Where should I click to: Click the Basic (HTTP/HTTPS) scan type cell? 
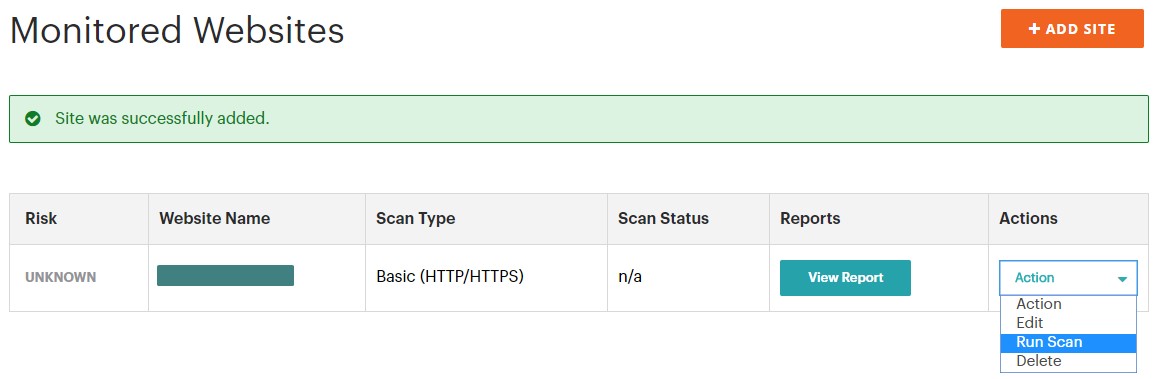[450, 277]
